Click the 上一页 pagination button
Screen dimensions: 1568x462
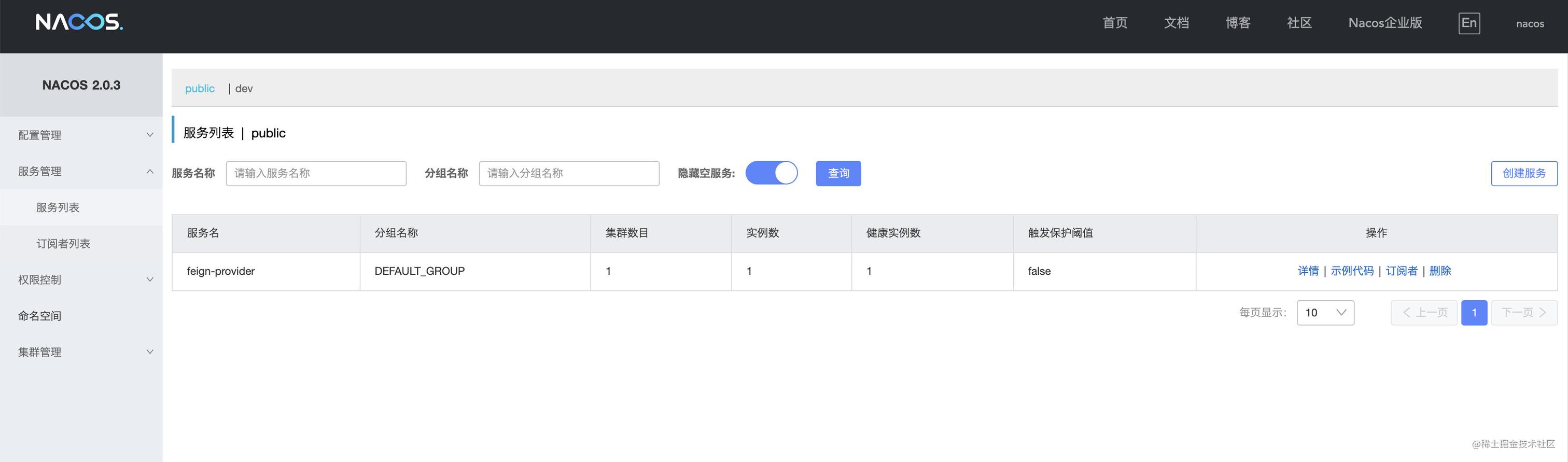pyautogui.click(x=1424, y=312)
